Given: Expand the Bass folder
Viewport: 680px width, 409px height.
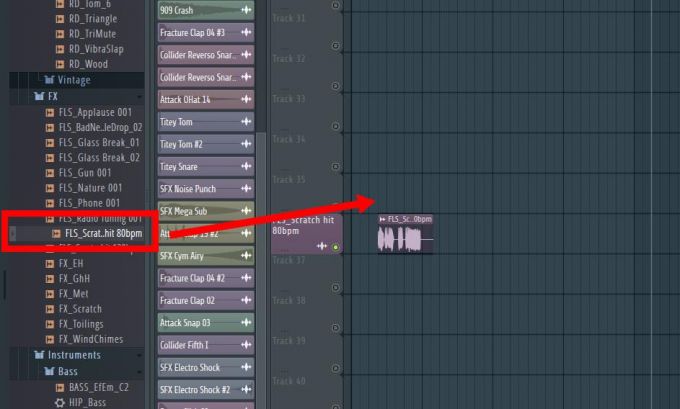Looking at the screenshot, I should [67, 371].
